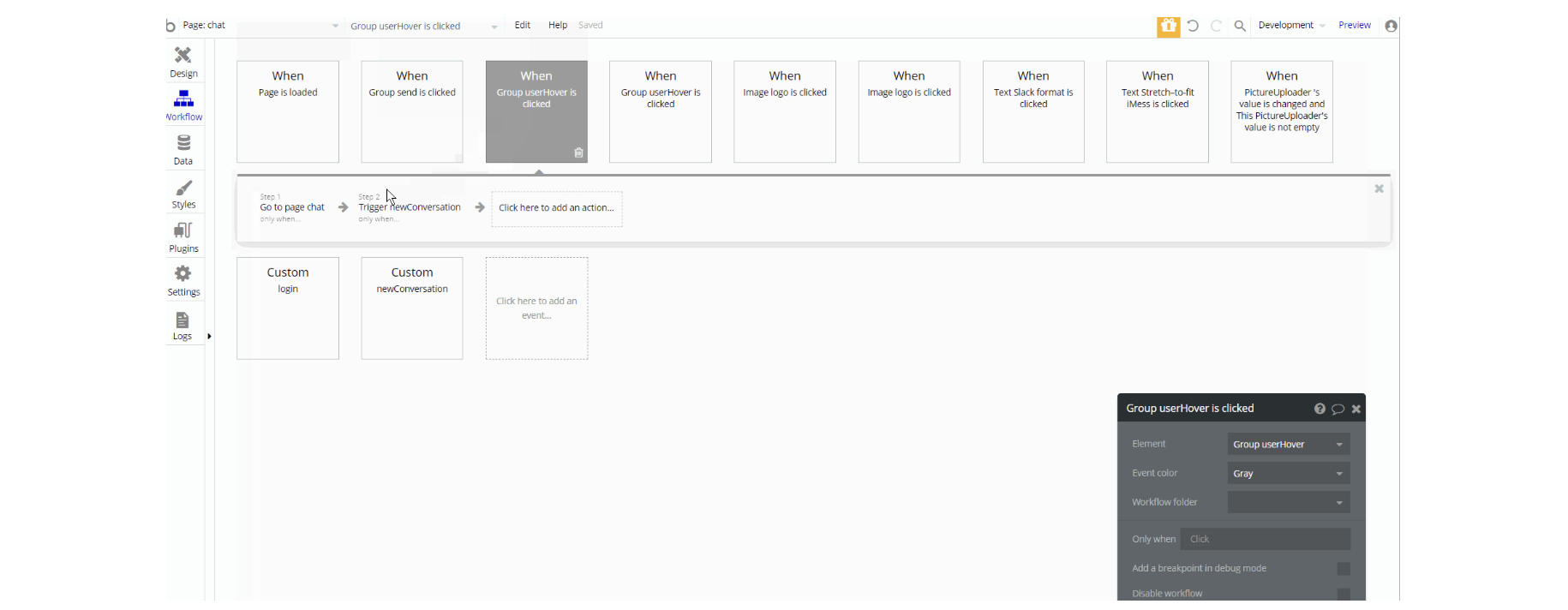Select the selected gray Group userHover event
1568x610 pixels.
(x=536, y=111)
